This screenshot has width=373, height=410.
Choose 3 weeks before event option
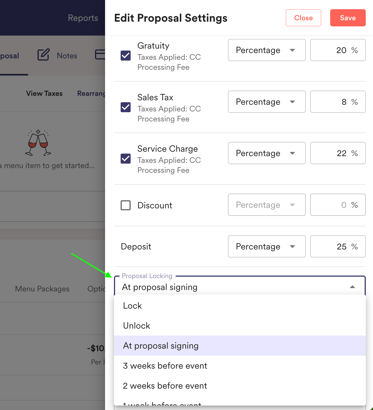pos(240,366)
